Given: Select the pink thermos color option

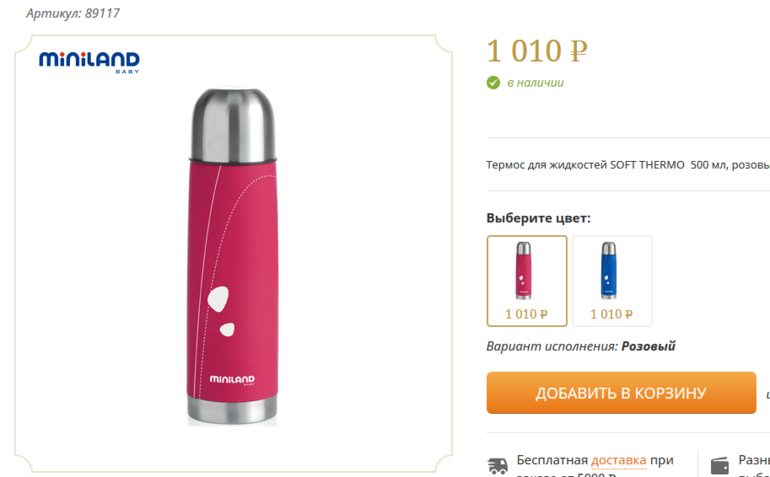Looking at the screenshot, I should [527, 281].
